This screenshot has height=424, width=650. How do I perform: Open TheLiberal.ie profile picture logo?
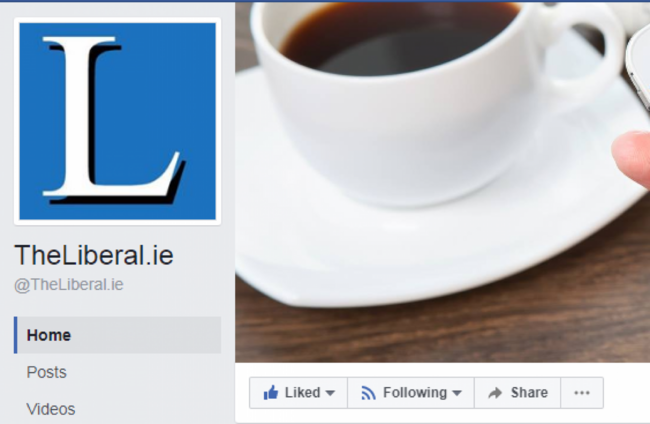click(117, 121)
